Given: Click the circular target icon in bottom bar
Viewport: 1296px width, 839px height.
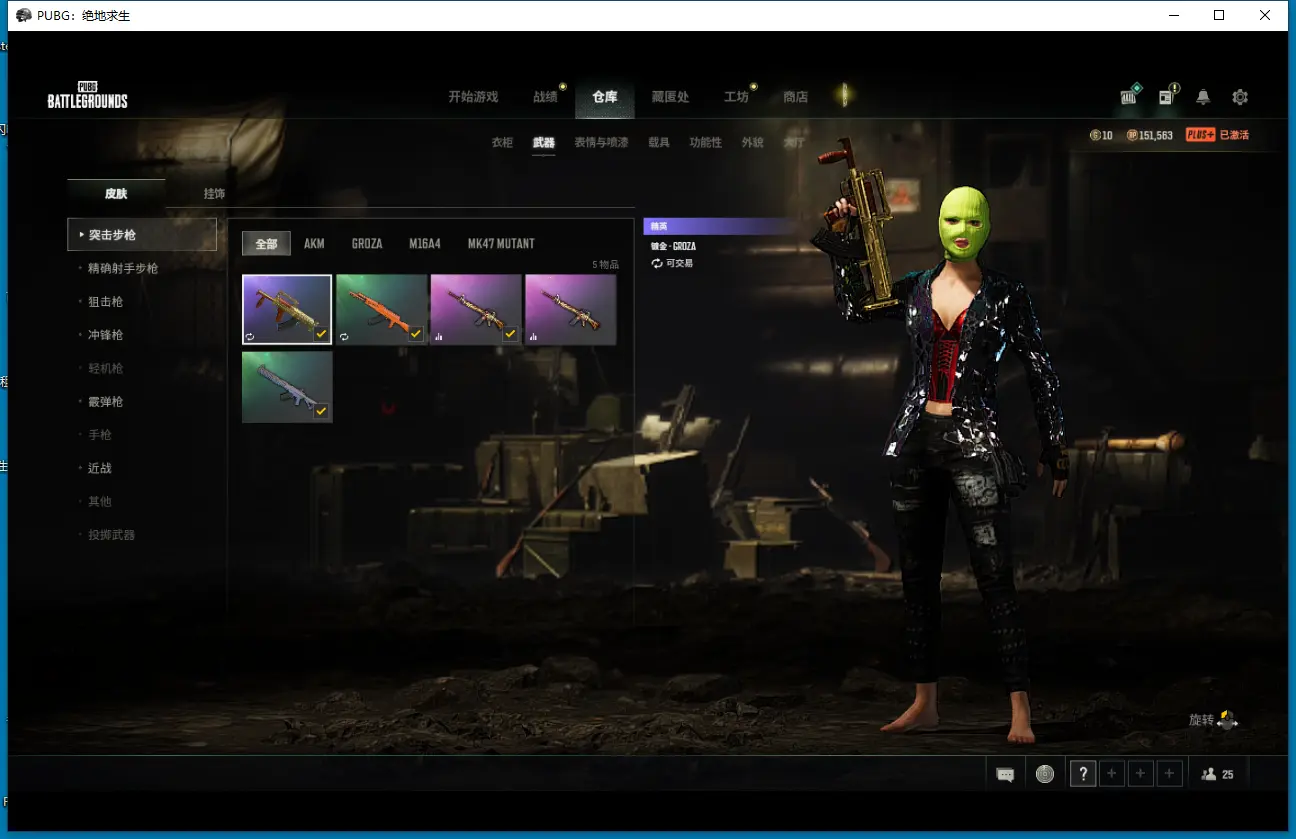Looking at the screenshot, I should point(1045,774).
